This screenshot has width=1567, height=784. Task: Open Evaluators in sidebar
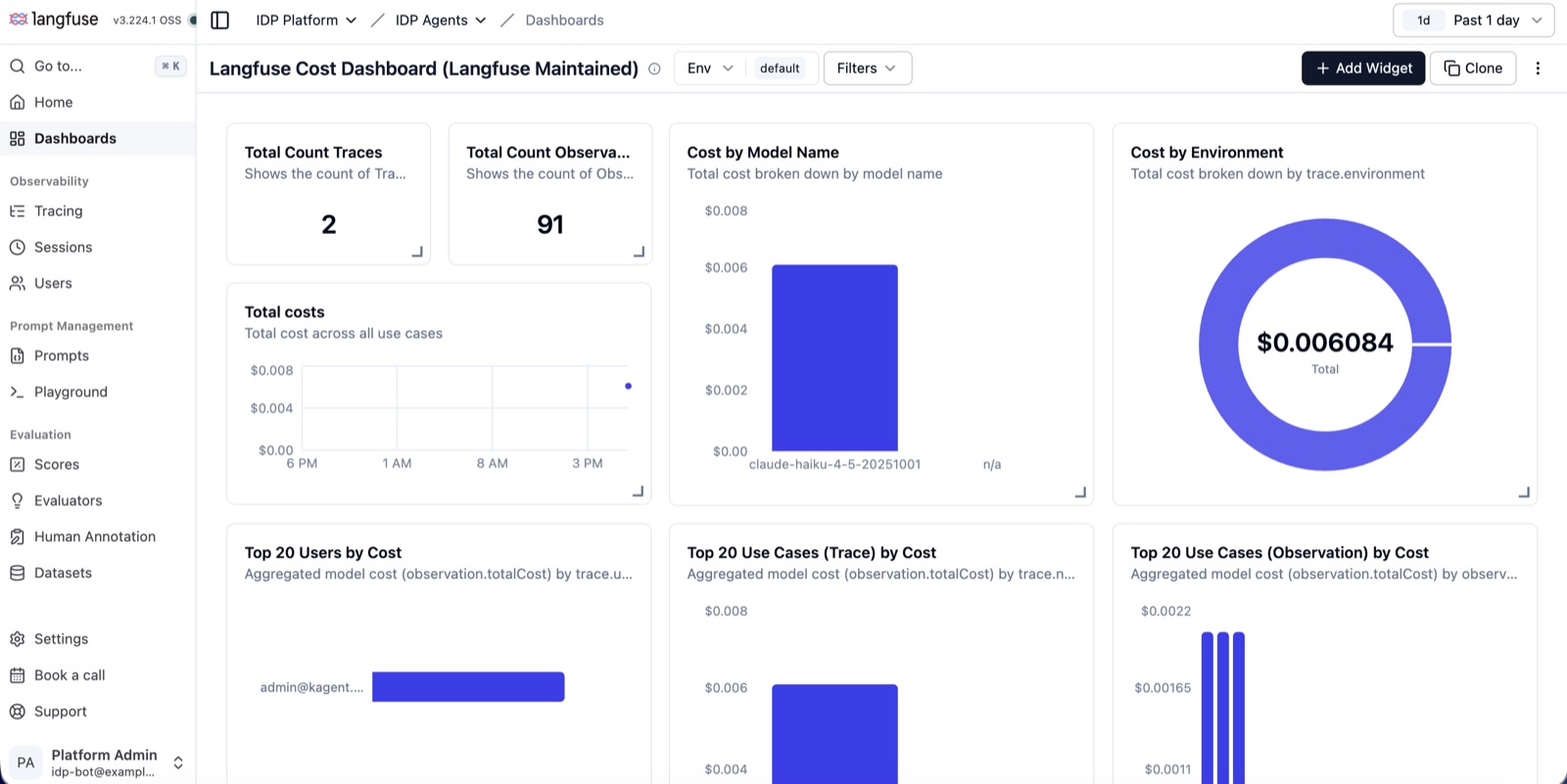pyautogui.click(x=98, y=500)
